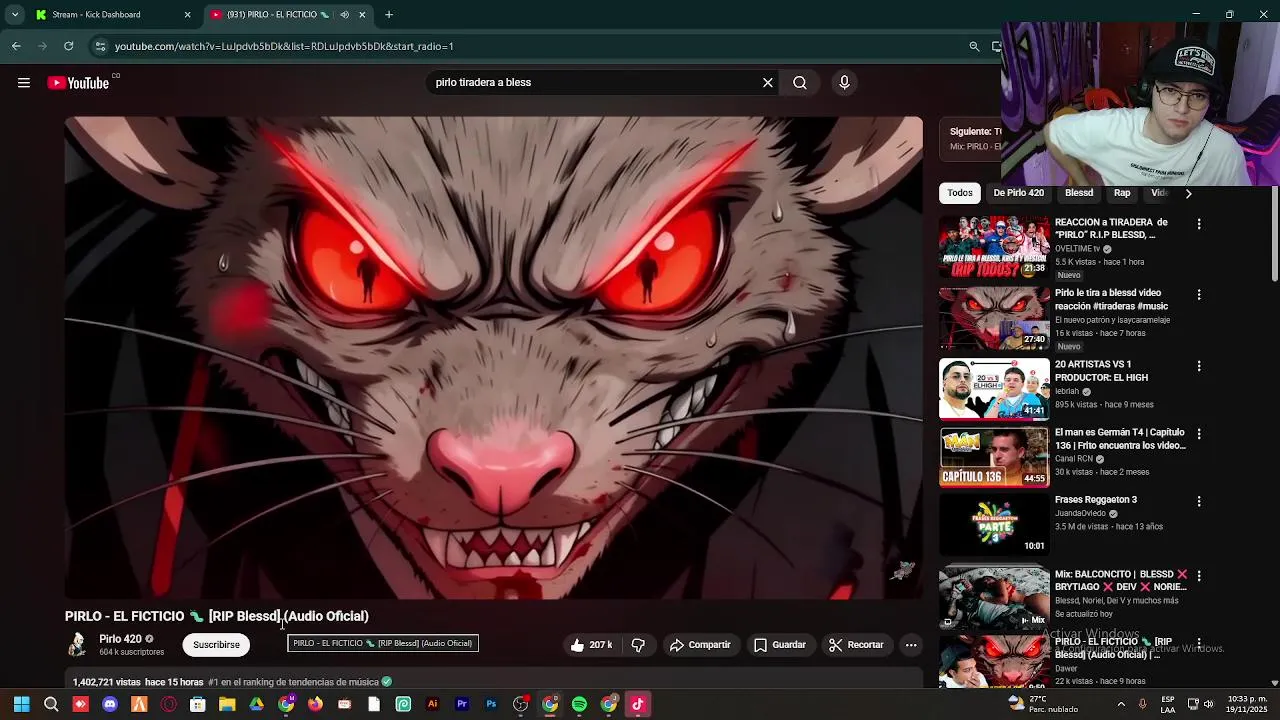Close the PIRLO - EL FICTICIO tab
Viewport: 1280px width, 720px height.
362,15
